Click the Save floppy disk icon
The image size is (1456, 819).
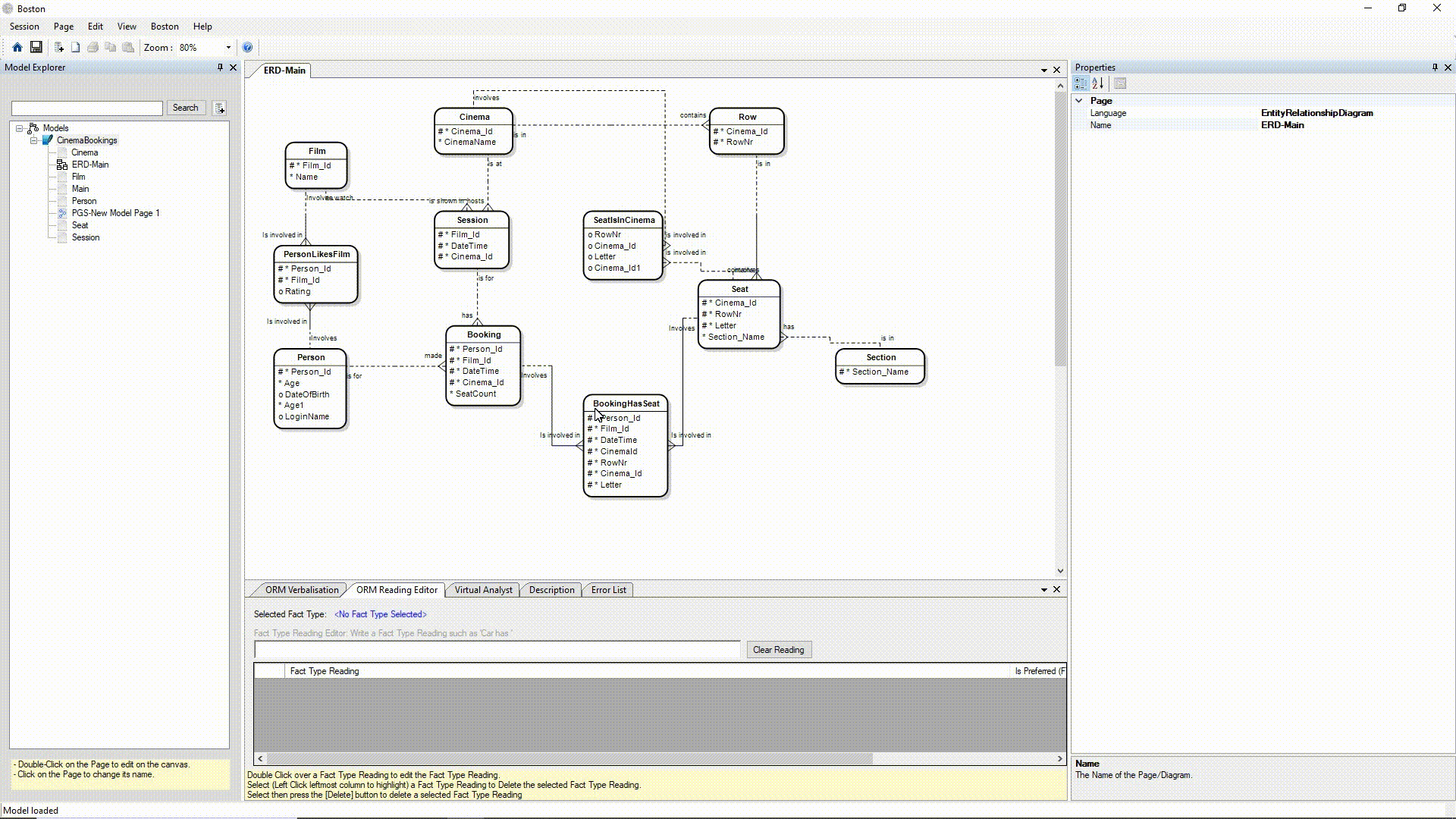coord(36,47)
